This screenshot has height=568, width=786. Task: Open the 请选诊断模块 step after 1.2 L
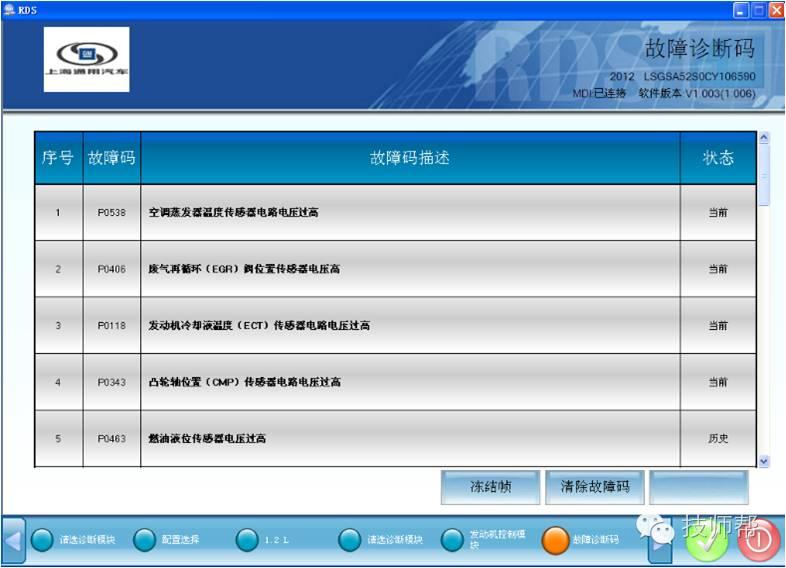pos(380,540)
